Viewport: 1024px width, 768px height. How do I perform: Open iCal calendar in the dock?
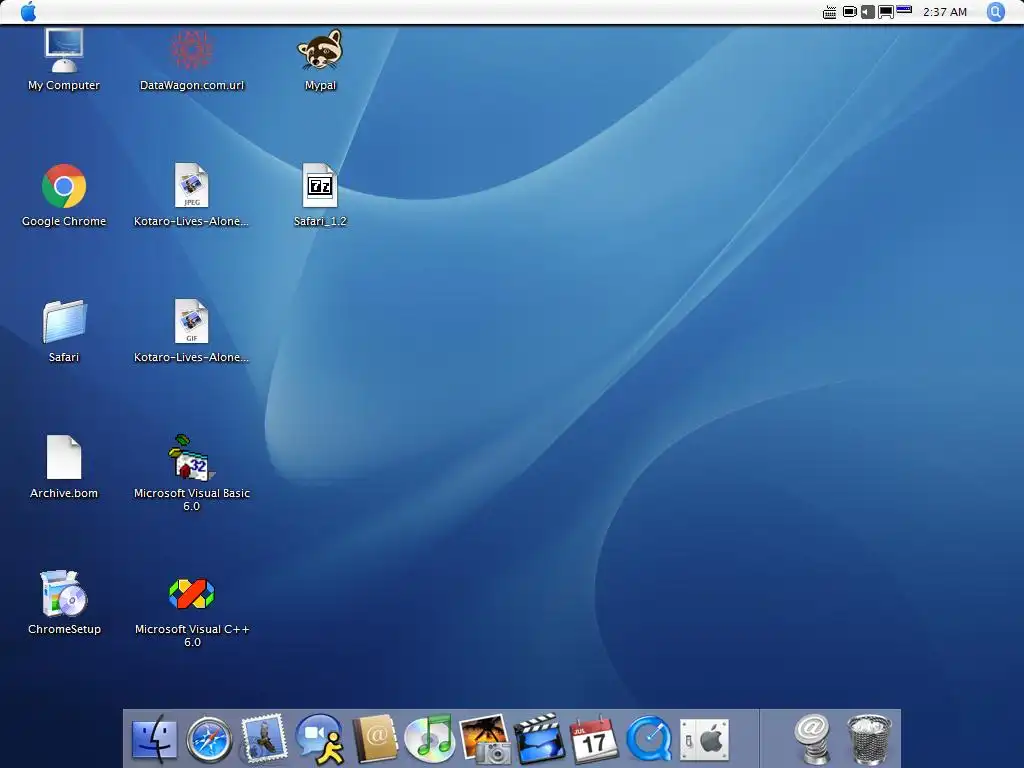click(x=594, y=739)
